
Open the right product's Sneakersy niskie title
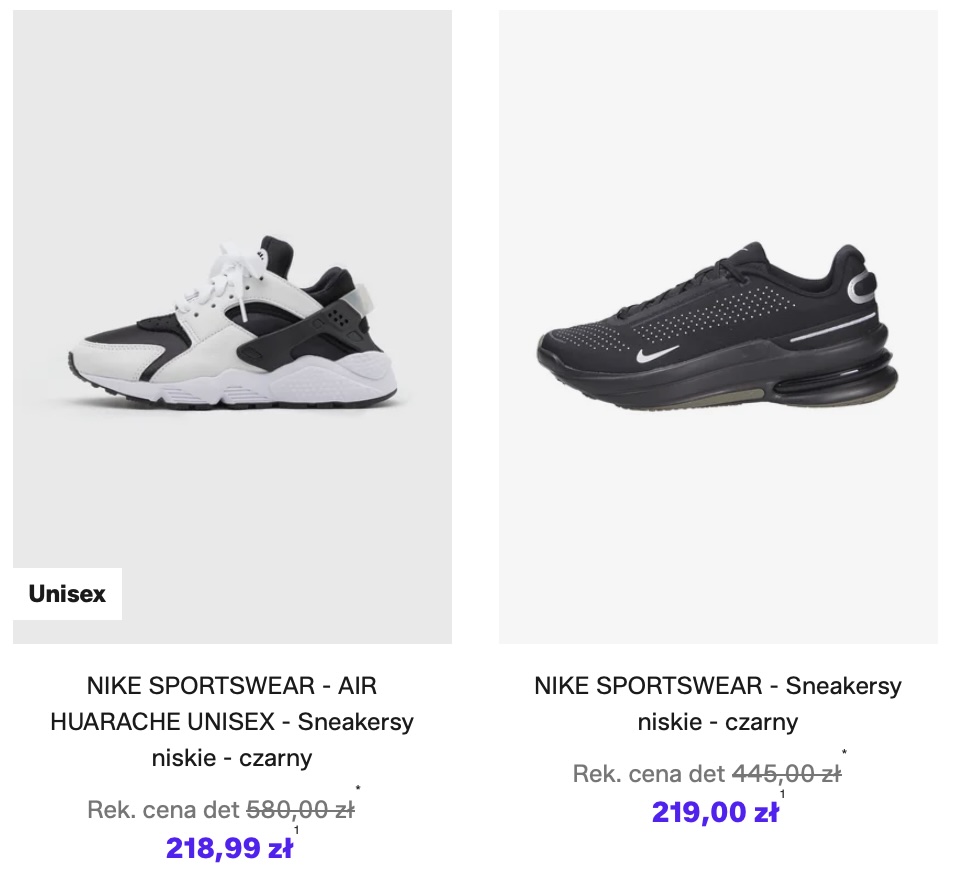[x=718, y=704]
